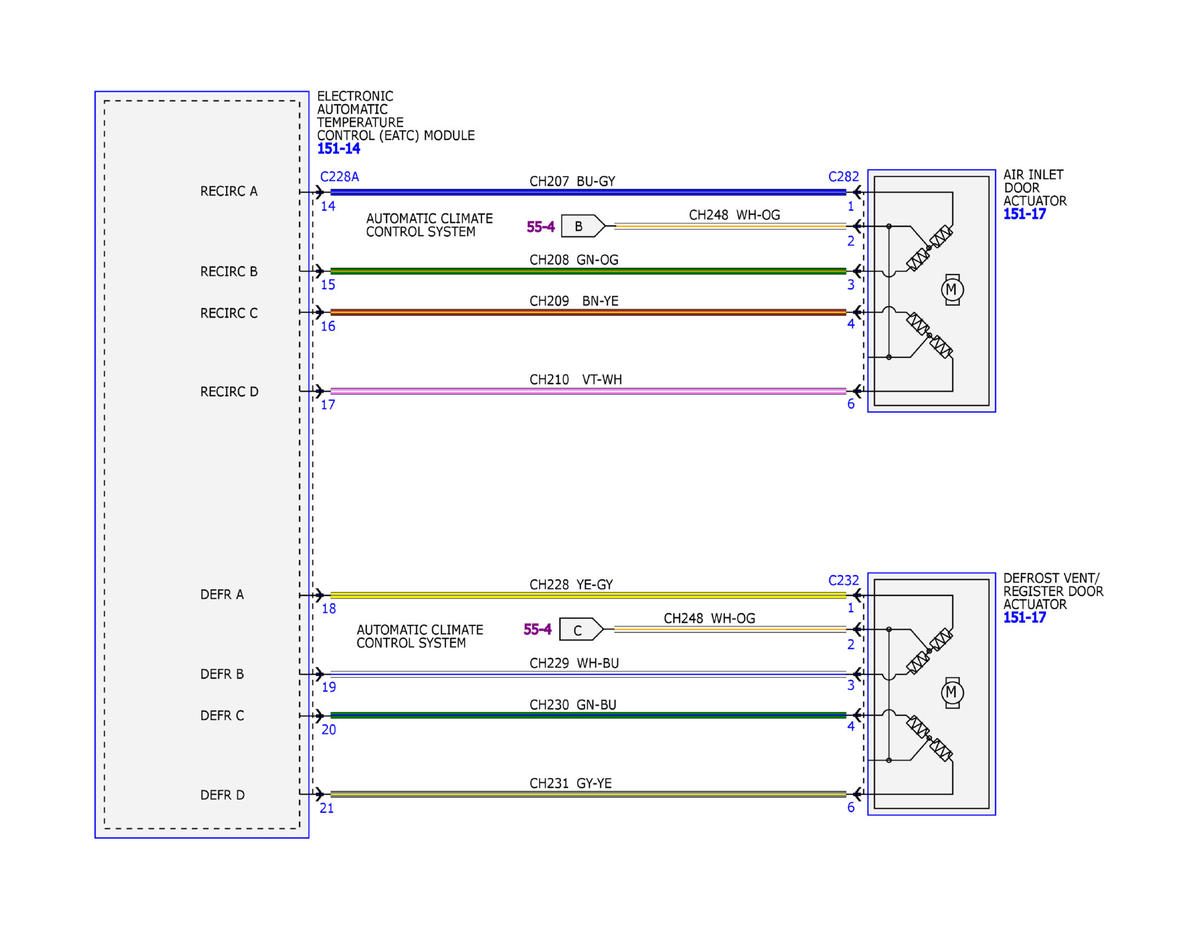Screen dimensions: 1200x927
Task: Click the CH248 WH-OG label near connector B
Action: [734, 215]
